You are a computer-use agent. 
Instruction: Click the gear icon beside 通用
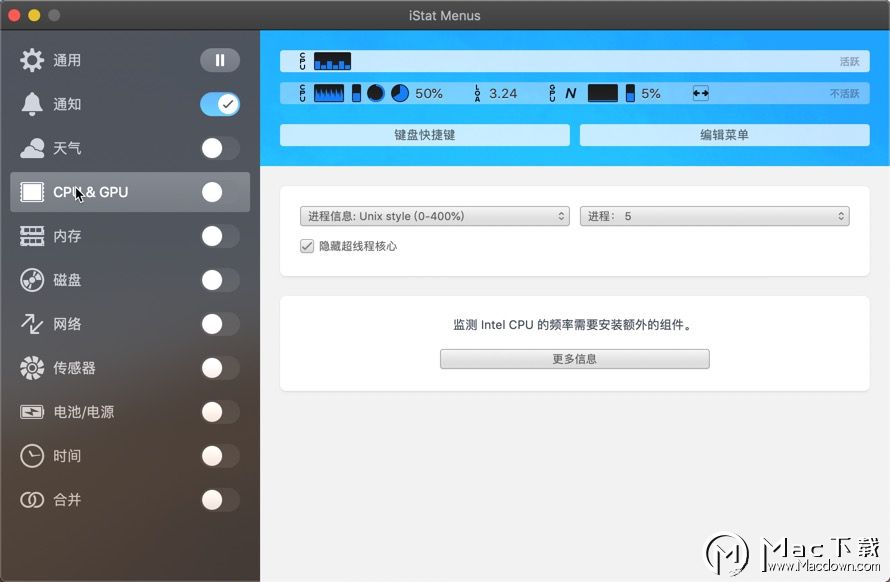coord(32,60)
